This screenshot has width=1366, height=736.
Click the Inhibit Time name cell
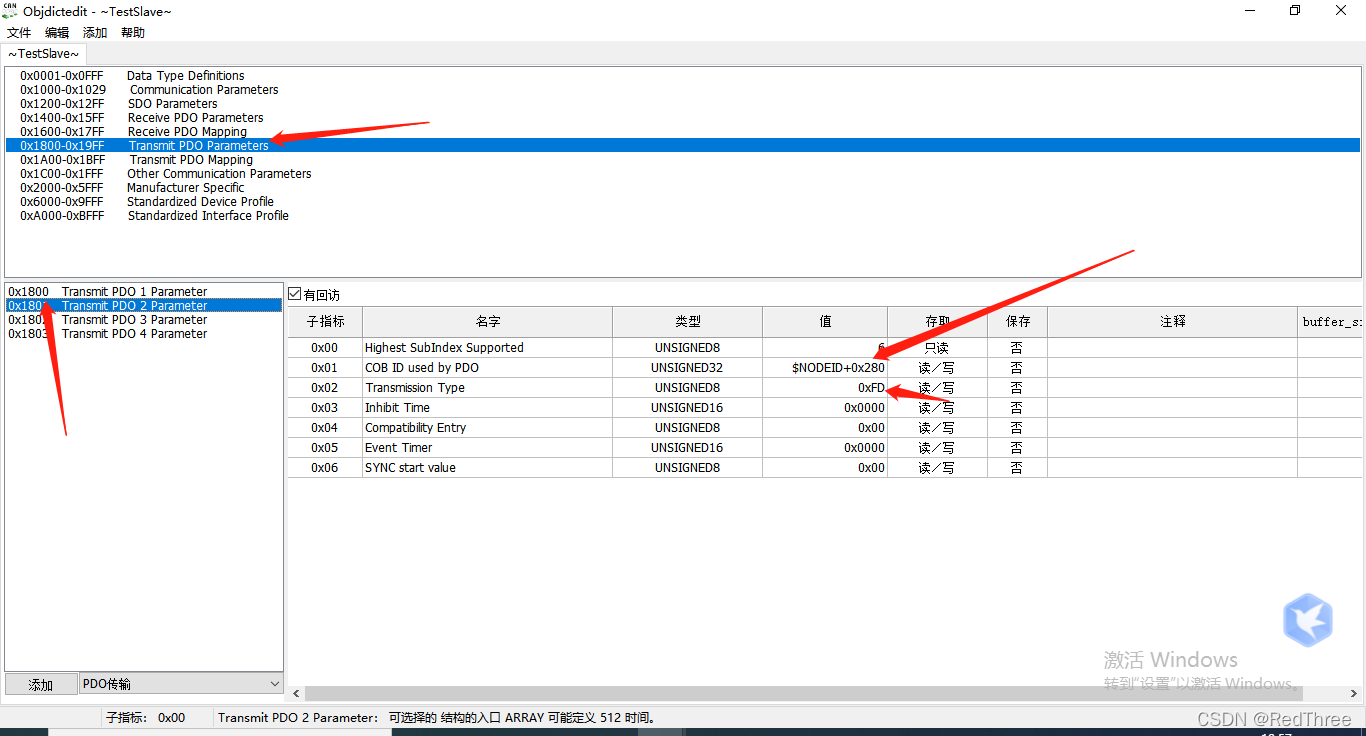[x=487, y=408]
